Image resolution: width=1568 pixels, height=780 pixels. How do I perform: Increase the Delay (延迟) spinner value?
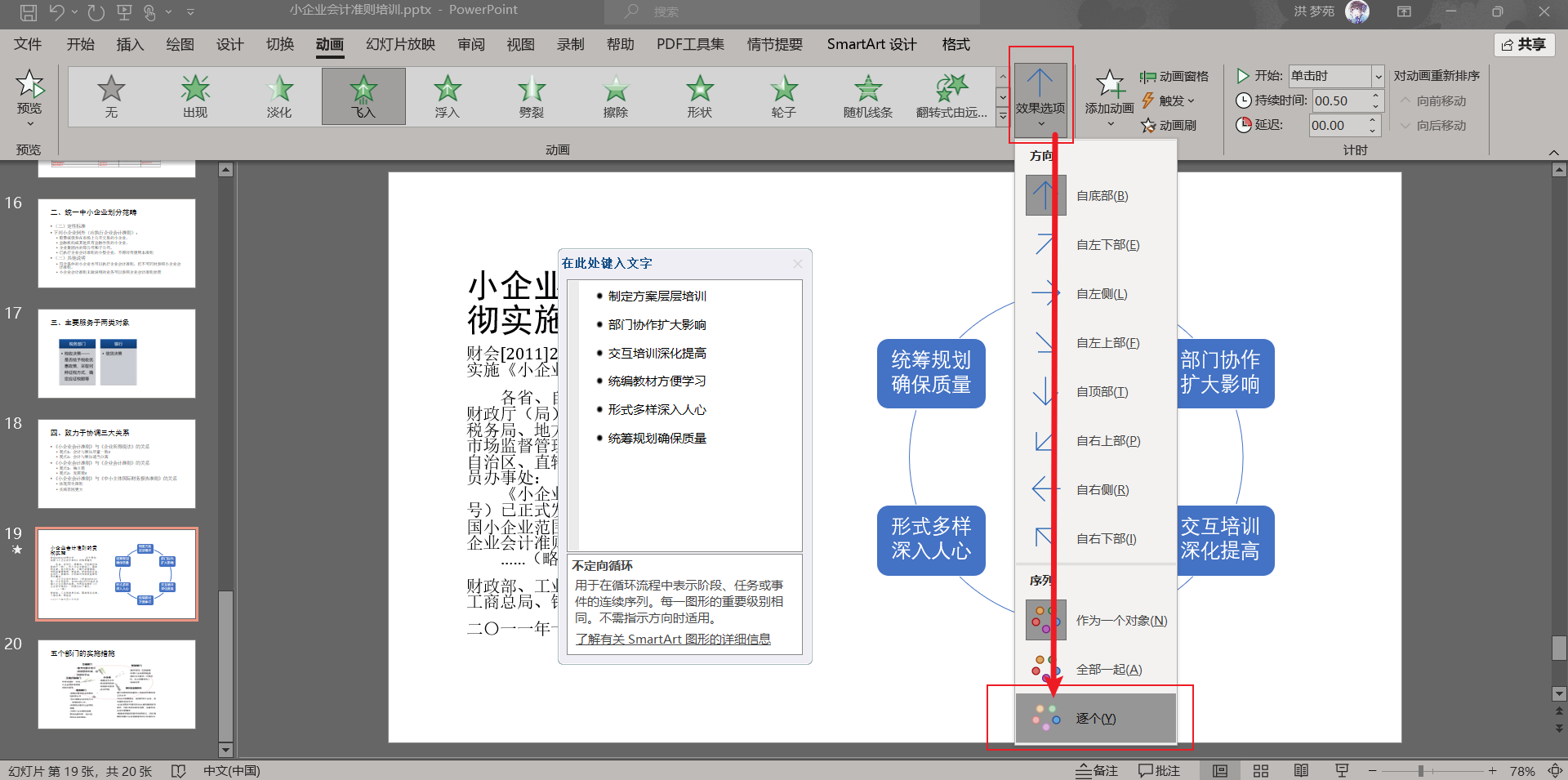pyautogui.click(x=1373, y=121)
